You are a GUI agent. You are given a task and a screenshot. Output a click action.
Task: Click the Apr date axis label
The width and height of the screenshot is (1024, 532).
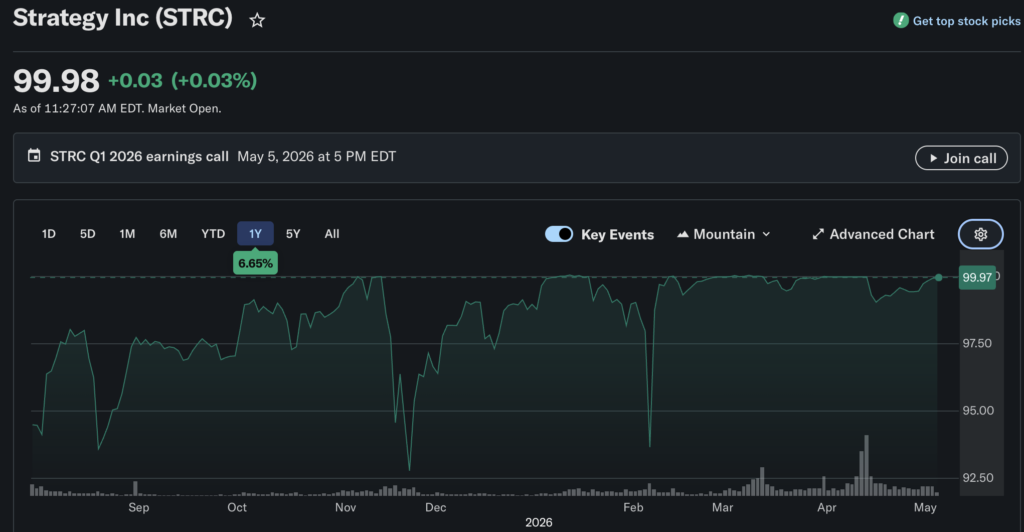point(827,507)
